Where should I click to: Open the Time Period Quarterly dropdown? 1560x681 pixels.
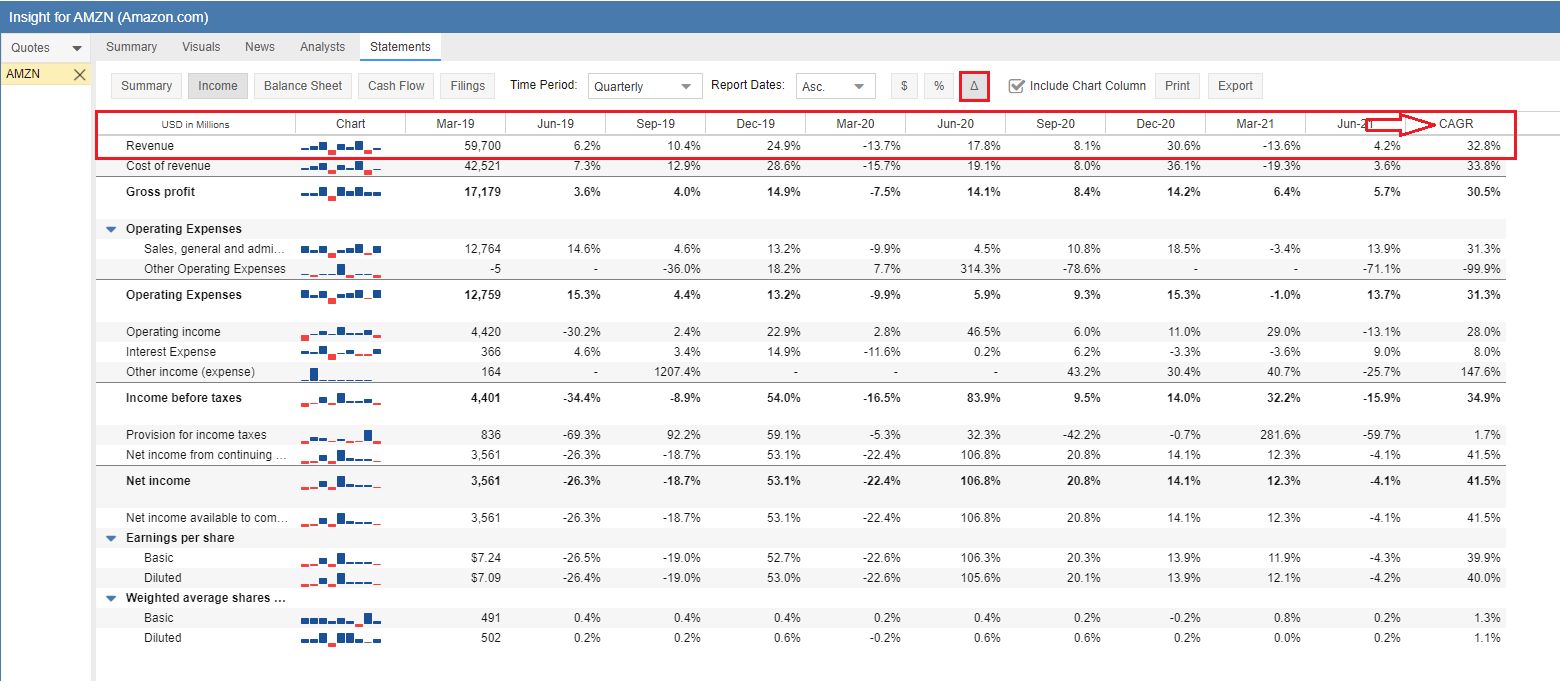point(646,87)
